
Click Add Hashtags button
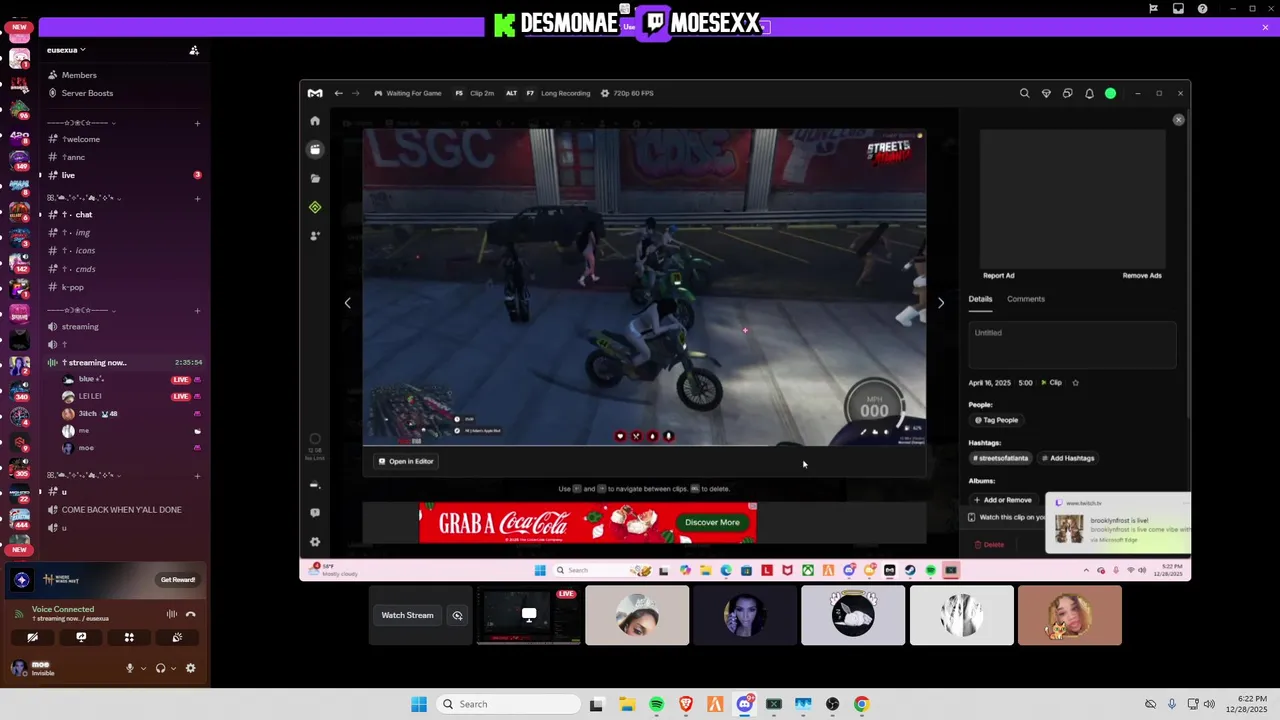coord(1068,458)
